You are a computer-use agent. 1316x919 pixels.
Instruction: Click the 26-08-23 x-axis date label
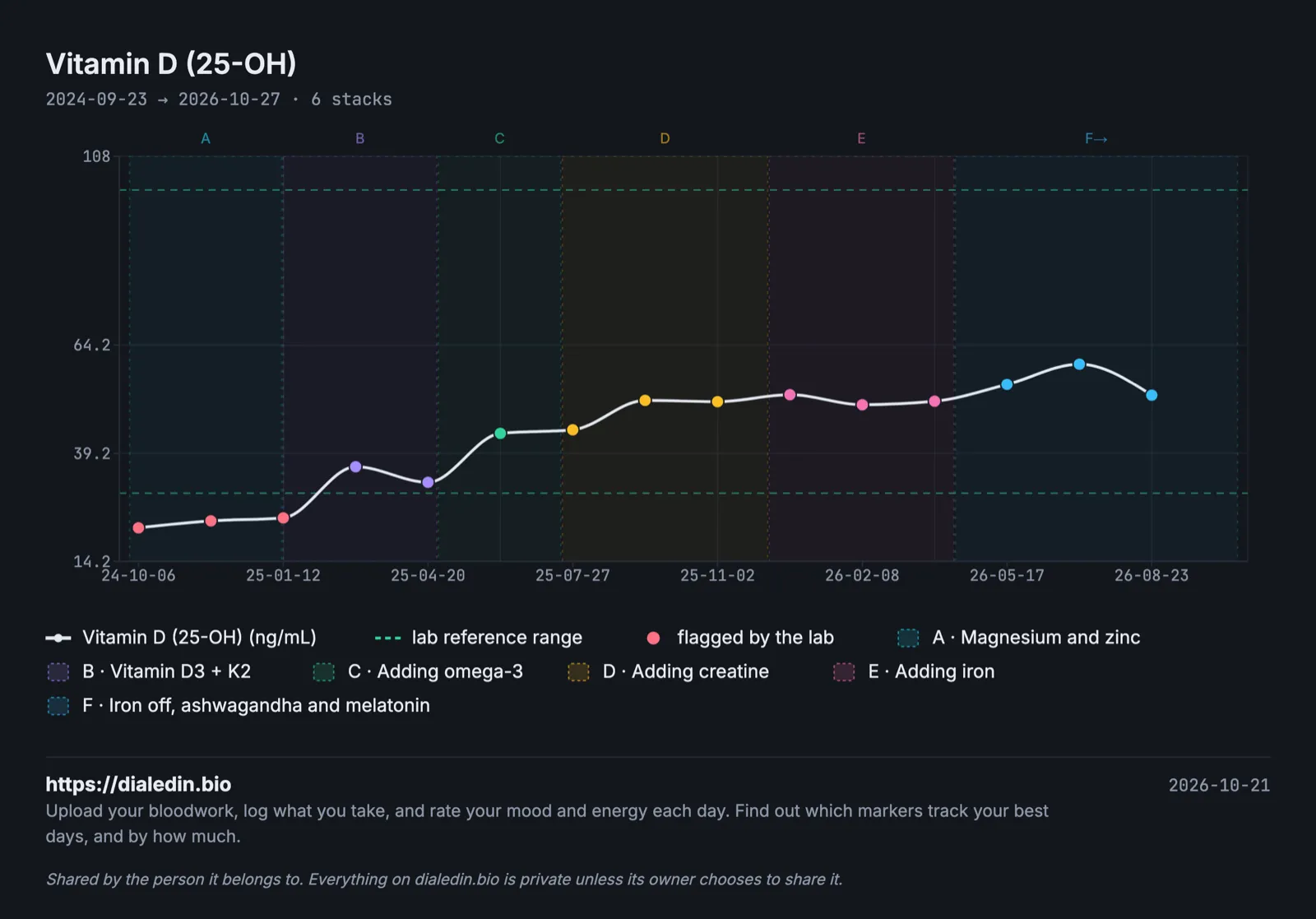coord(1151,575)
